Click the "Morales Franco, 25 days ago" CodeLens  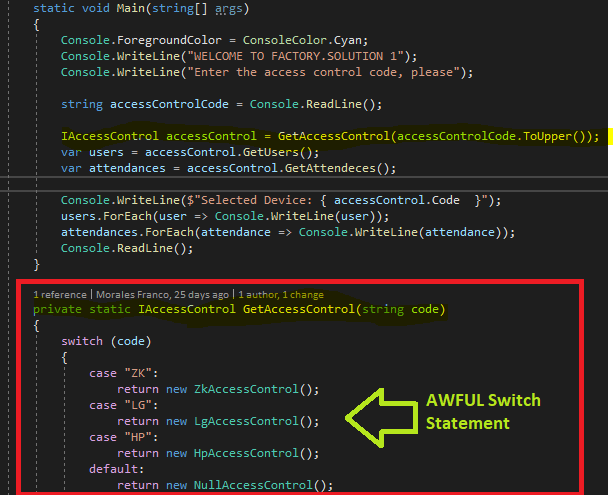(x=162, y=294)
